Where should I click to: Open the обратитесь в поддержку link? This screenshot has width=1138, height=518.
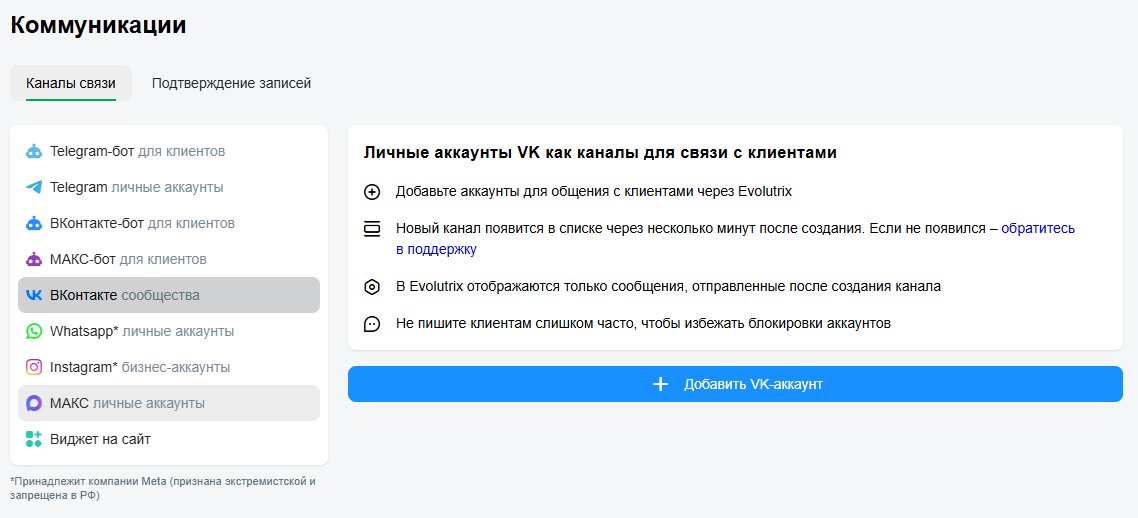click(x=735, y=239)
